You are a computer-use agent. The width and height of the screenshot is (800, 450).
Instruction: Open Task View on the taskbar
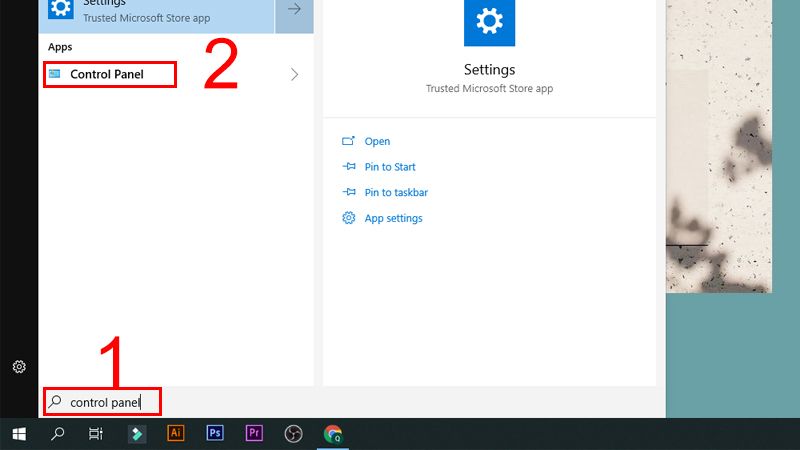pyautogui.click(x=96, y=434)
